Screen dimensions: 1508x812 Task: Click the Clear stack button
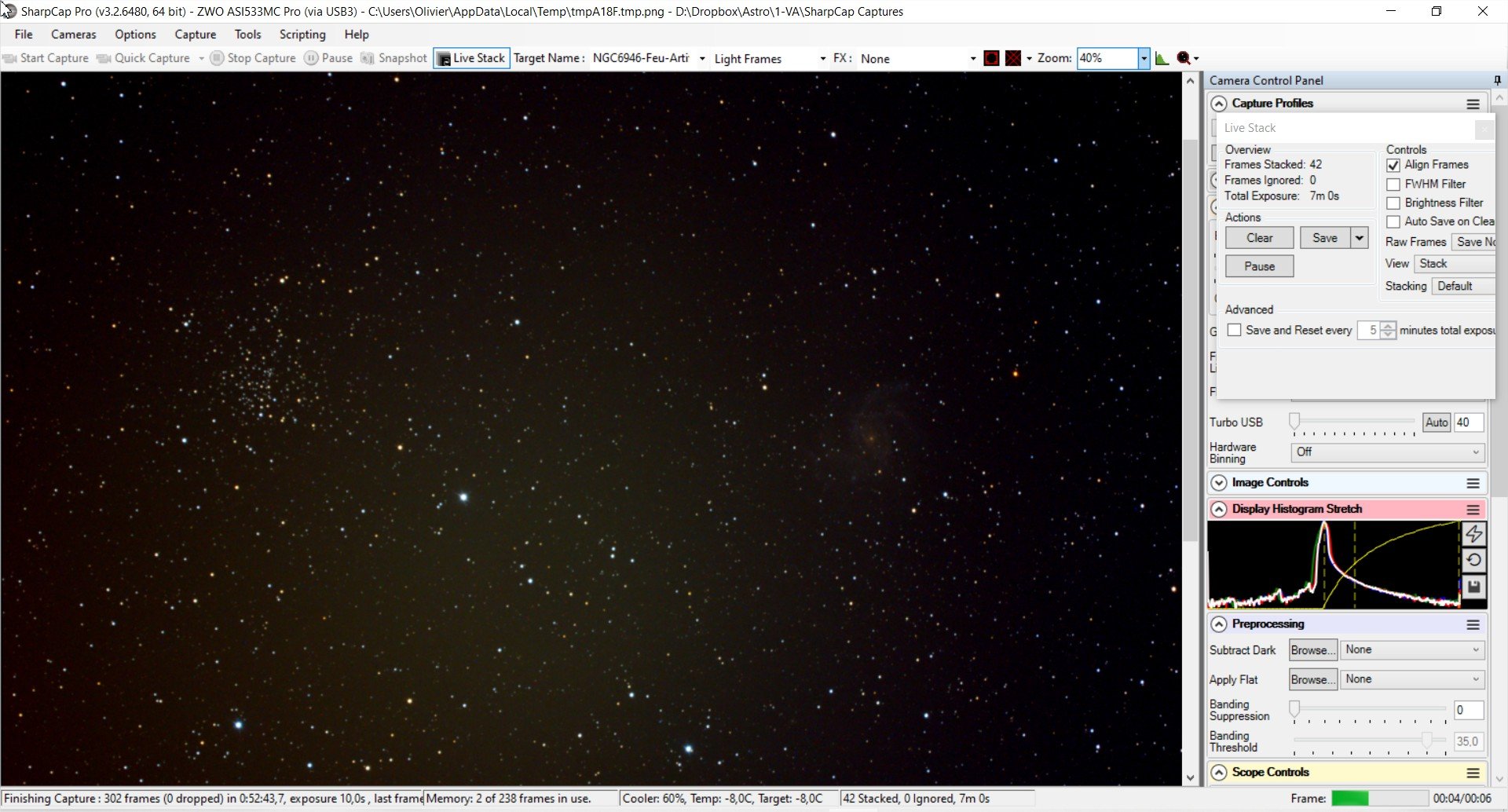click(x=1259, y=238)
